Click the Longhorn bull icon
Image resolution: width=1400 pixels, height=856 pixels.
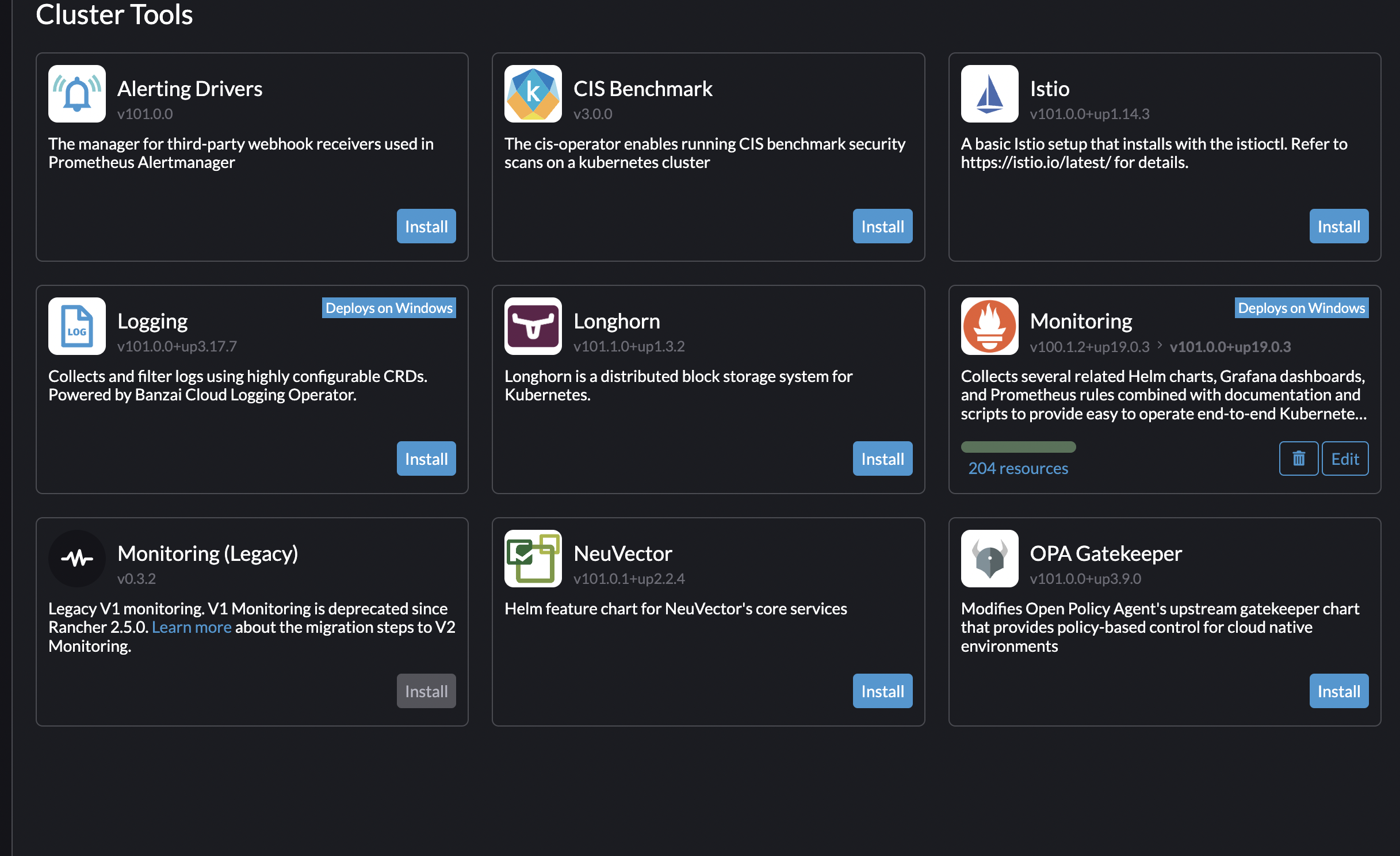[x=533, y=326]
